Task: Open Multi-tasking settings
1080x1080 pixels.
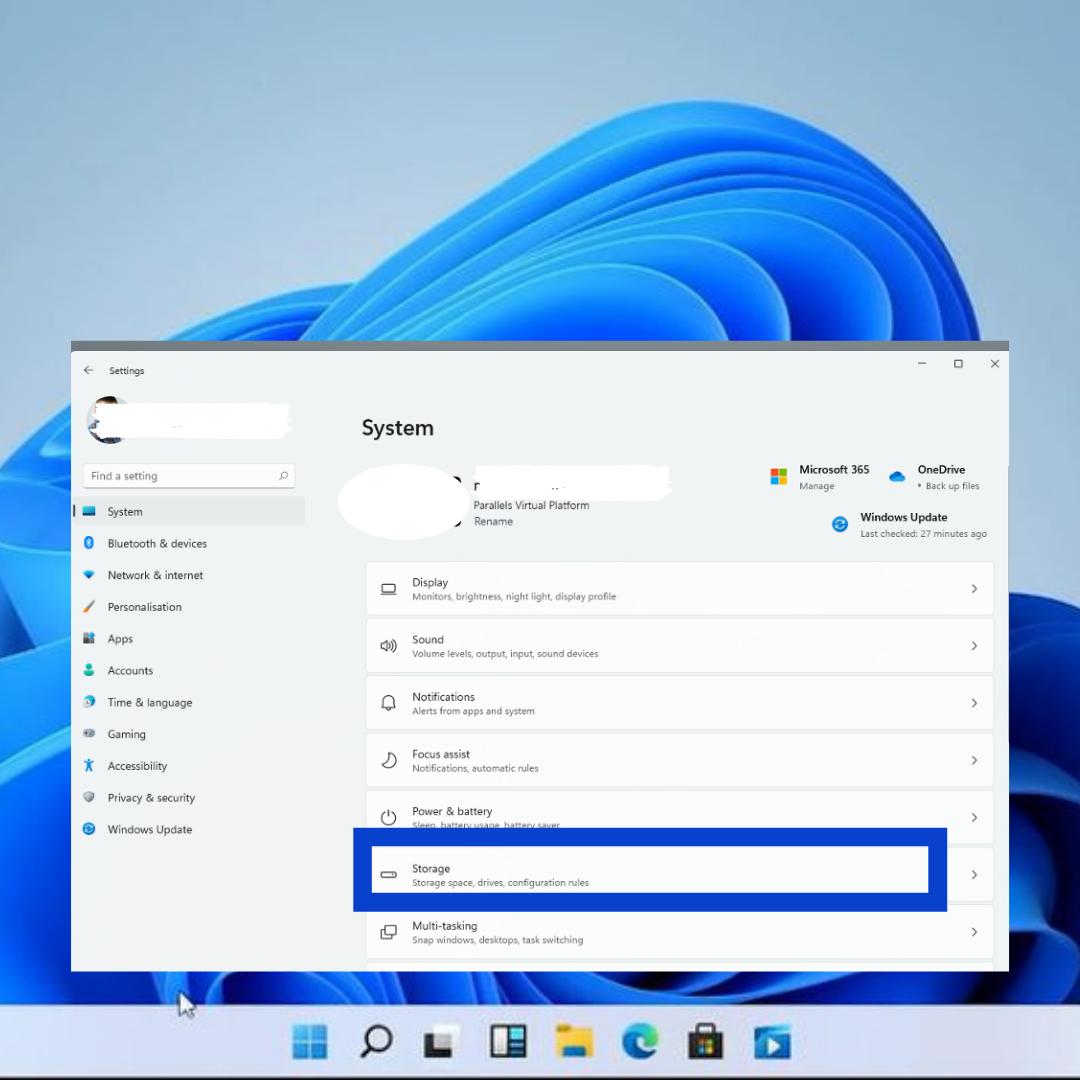Action: coord(679,931)
